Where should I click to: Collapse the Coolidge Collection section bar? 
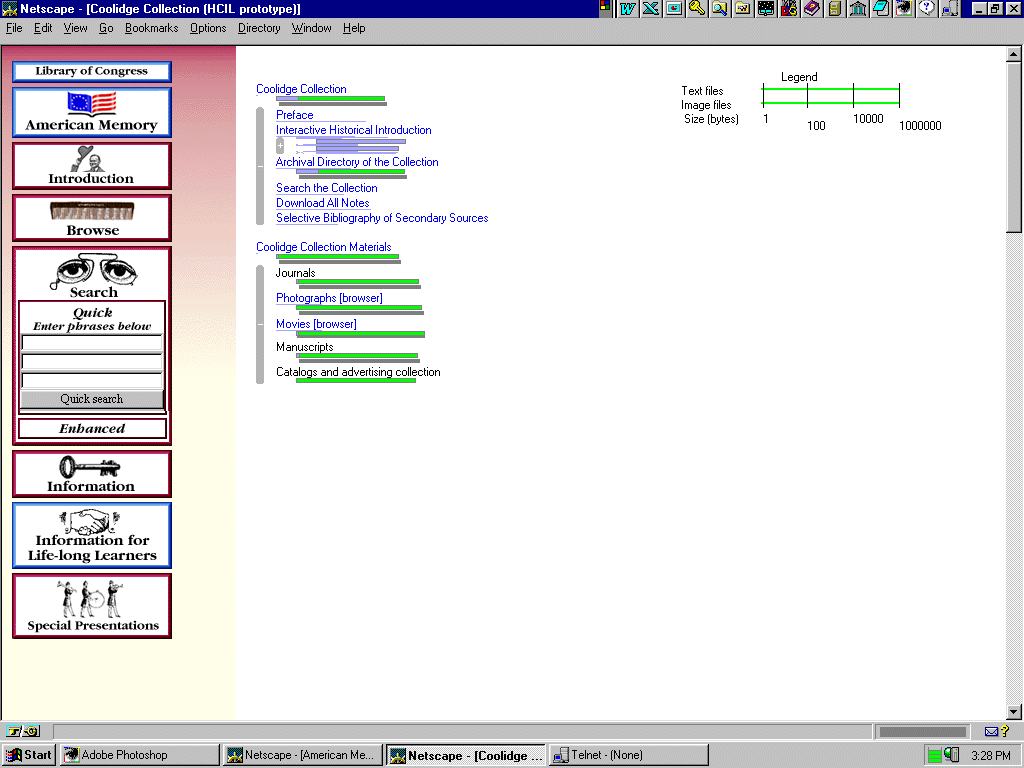tap(260, 166)
